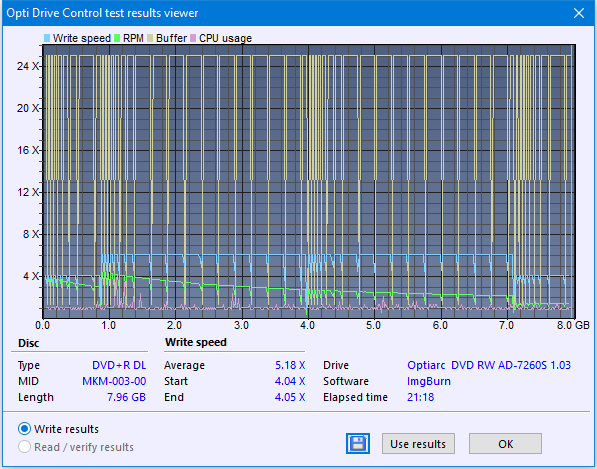This screenshot has width=597, height=469.
Task: Click the Write speed section heading
Action: click(196, 342)
